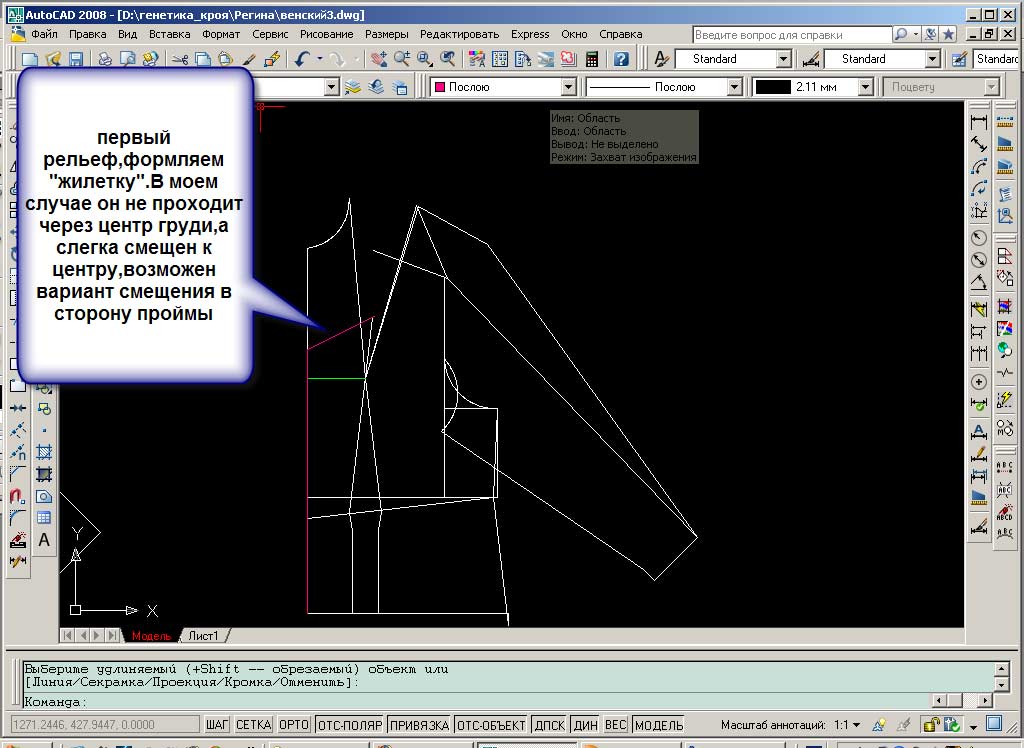Select the Hatch tool icon
Screen dimensions: 1024x748
44,452
